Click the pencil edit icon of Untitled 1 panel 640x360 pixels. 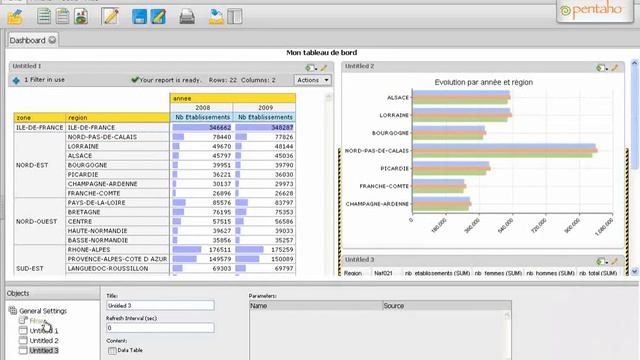(324, 68)
